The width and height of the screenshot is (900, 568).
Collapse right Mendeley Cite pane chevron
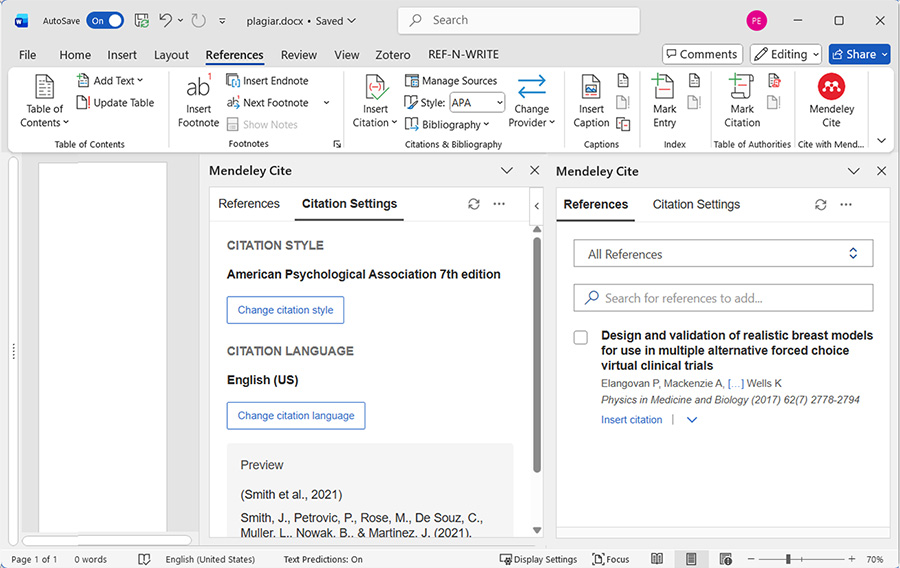pos(854,171)
